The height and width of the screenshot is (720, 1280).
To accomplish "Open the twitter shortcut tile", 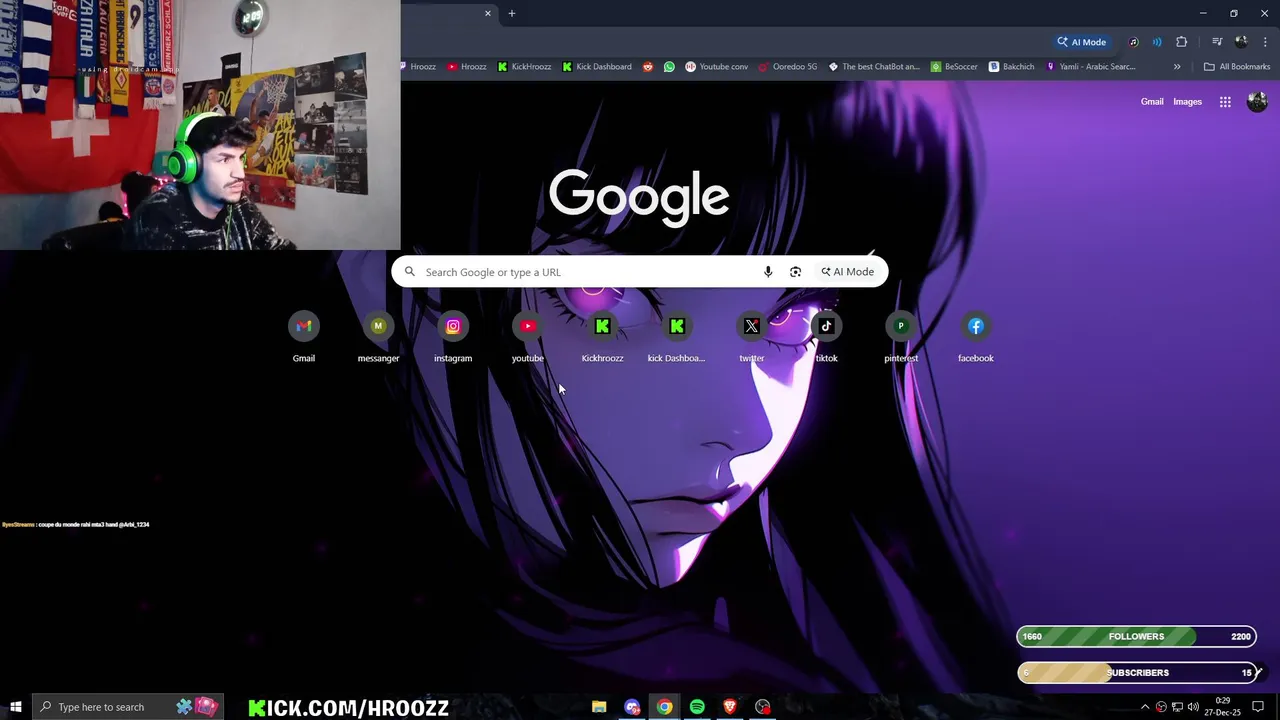I will [x=752, y=338].
